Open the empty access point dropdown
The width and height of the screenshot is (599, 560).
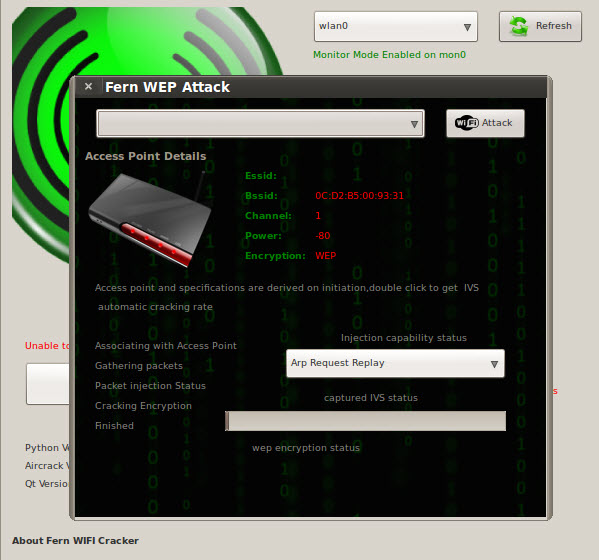(261, 123)
